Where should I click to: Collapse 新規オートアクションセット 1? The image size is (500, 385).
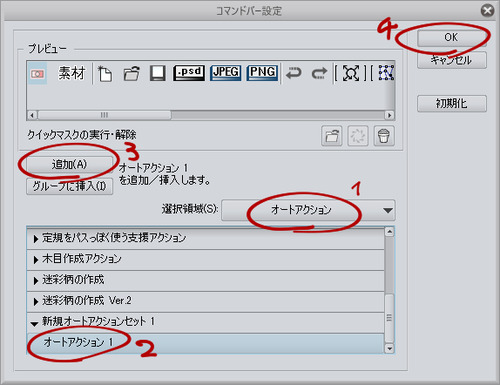click(34, 323)
